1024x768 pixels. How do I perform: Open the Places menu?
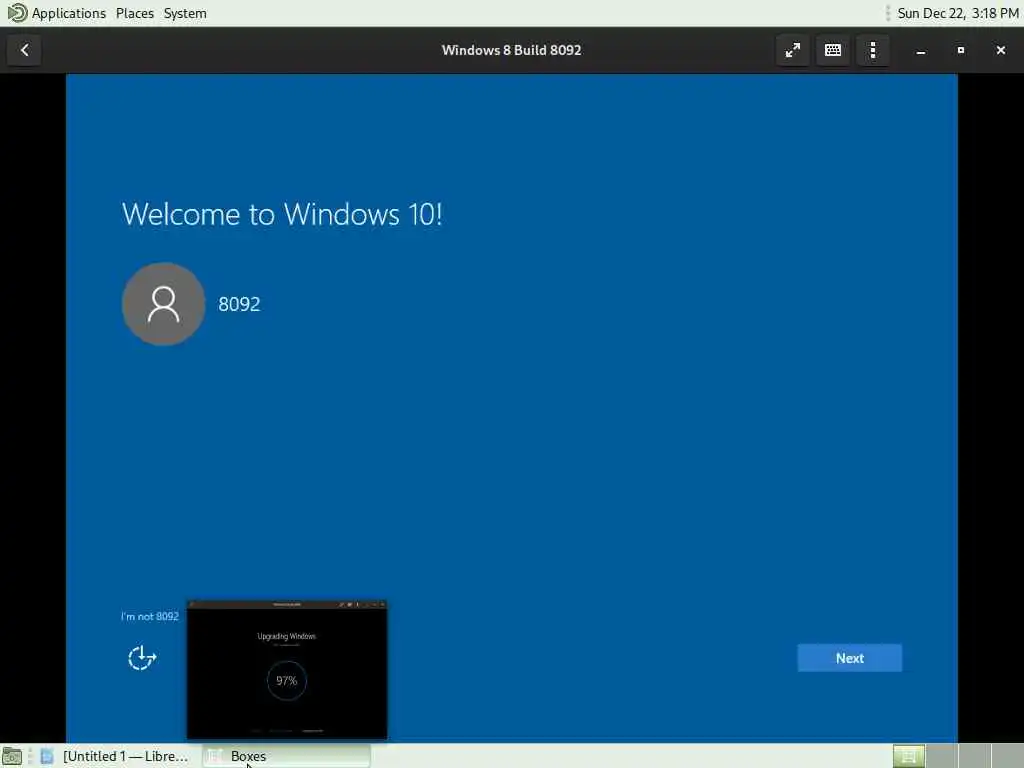pyautogui.click(x=135, y=13)
